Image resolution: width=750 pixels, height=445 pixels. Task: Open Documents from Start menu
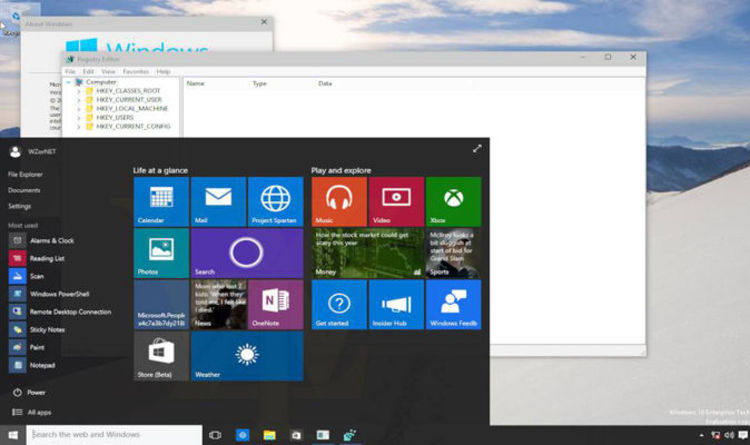[x=24, y=190]
